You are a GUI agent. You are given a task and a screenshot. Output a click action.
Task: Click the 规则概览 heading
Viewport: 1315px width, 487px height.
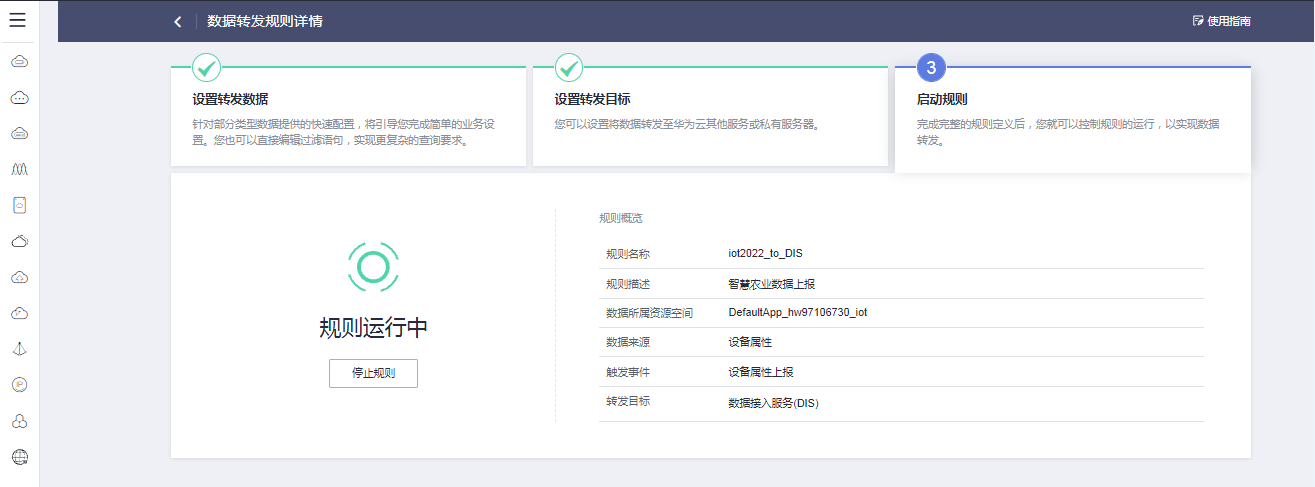[621, 217]
